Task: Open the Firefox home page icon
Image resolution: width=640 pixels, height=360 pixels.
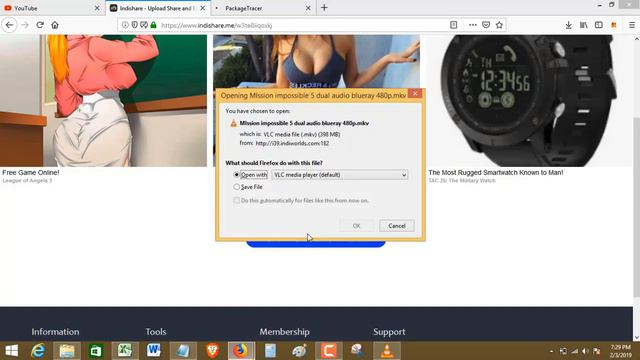Action: click(x=55, y=25)
